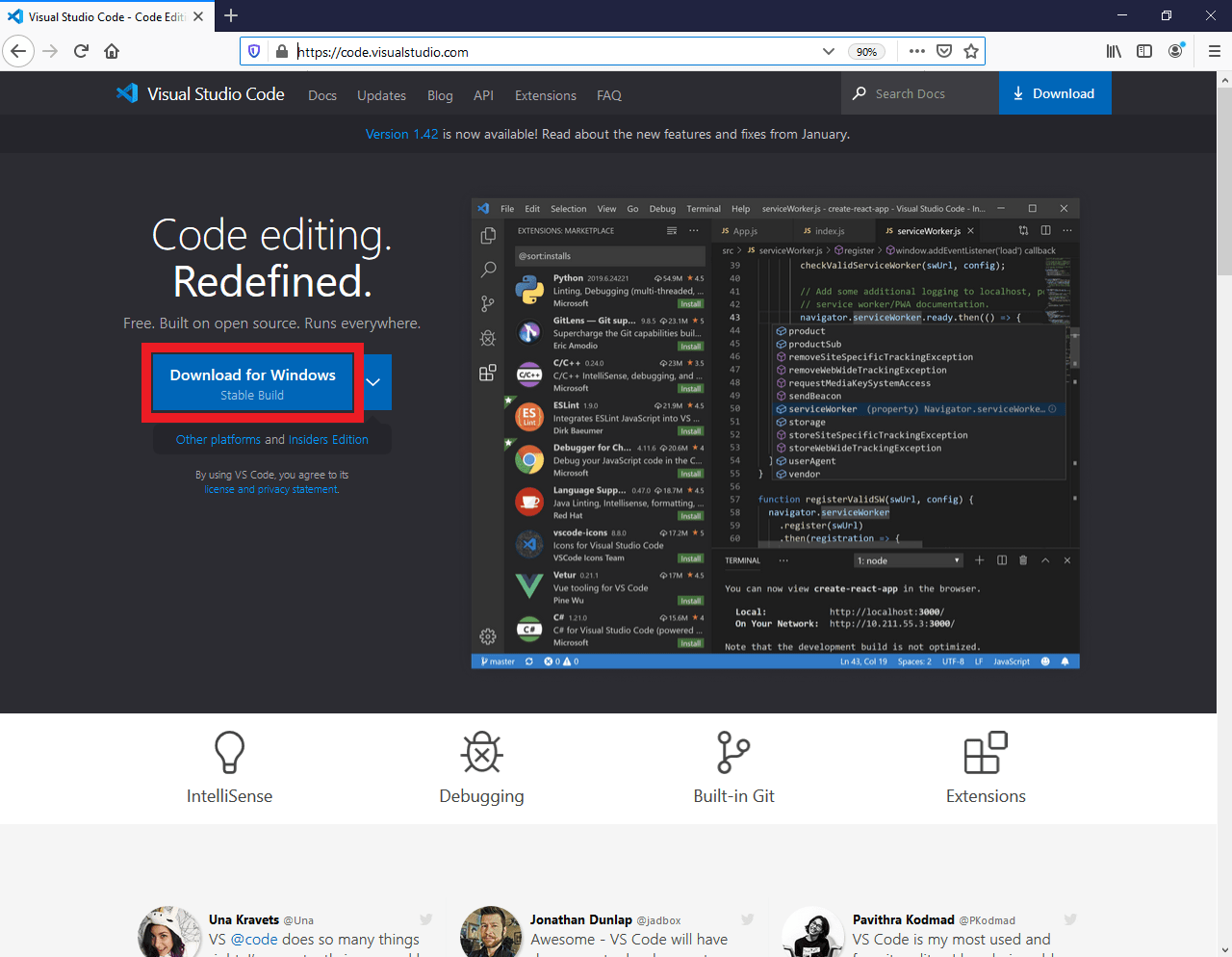This screenshot has width=1232, height=957.
Task: Open the Docs navigation item
Action: point(321,95)
